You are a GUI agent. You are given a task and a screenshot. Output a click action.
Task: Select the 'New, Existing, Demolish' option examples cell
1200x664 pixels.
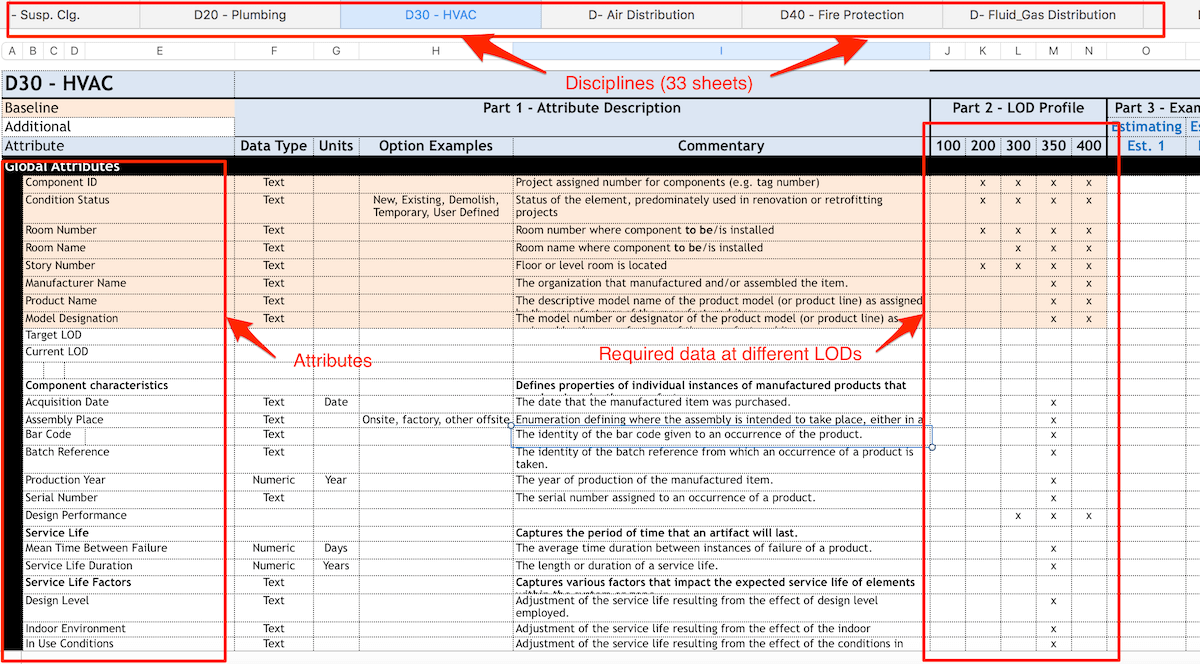(436, 207)
